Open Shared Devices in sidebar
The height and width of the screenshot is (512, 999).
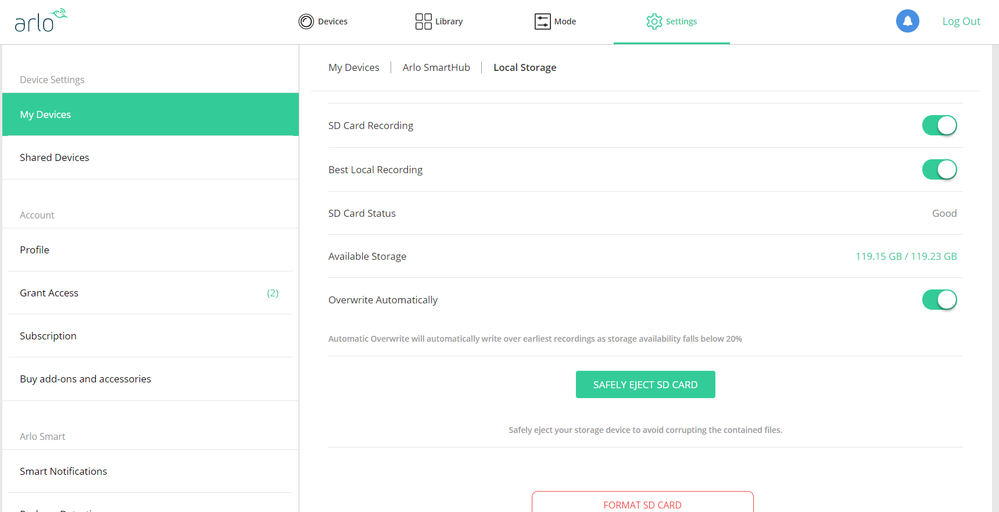coord(150,157)
